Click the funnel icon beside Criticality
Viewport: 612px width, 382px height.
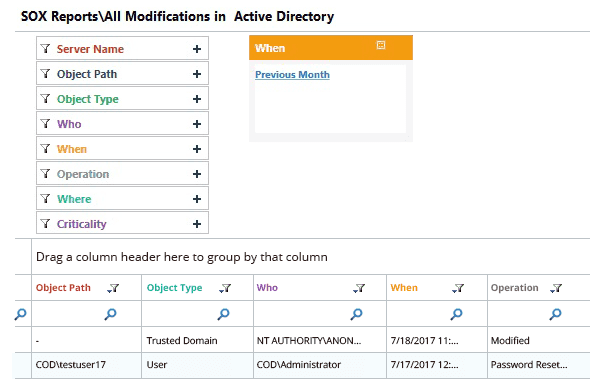45,224
